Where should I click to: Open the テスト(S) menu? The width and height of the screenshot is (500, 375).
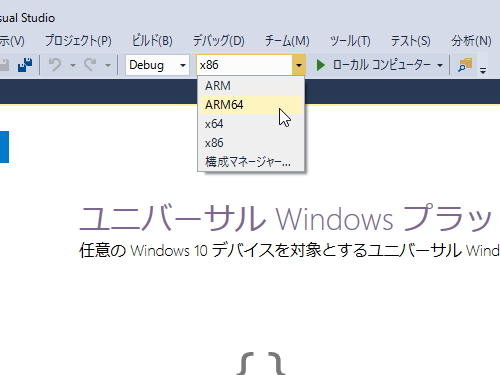pyautogui.click(x=410, y=41)
